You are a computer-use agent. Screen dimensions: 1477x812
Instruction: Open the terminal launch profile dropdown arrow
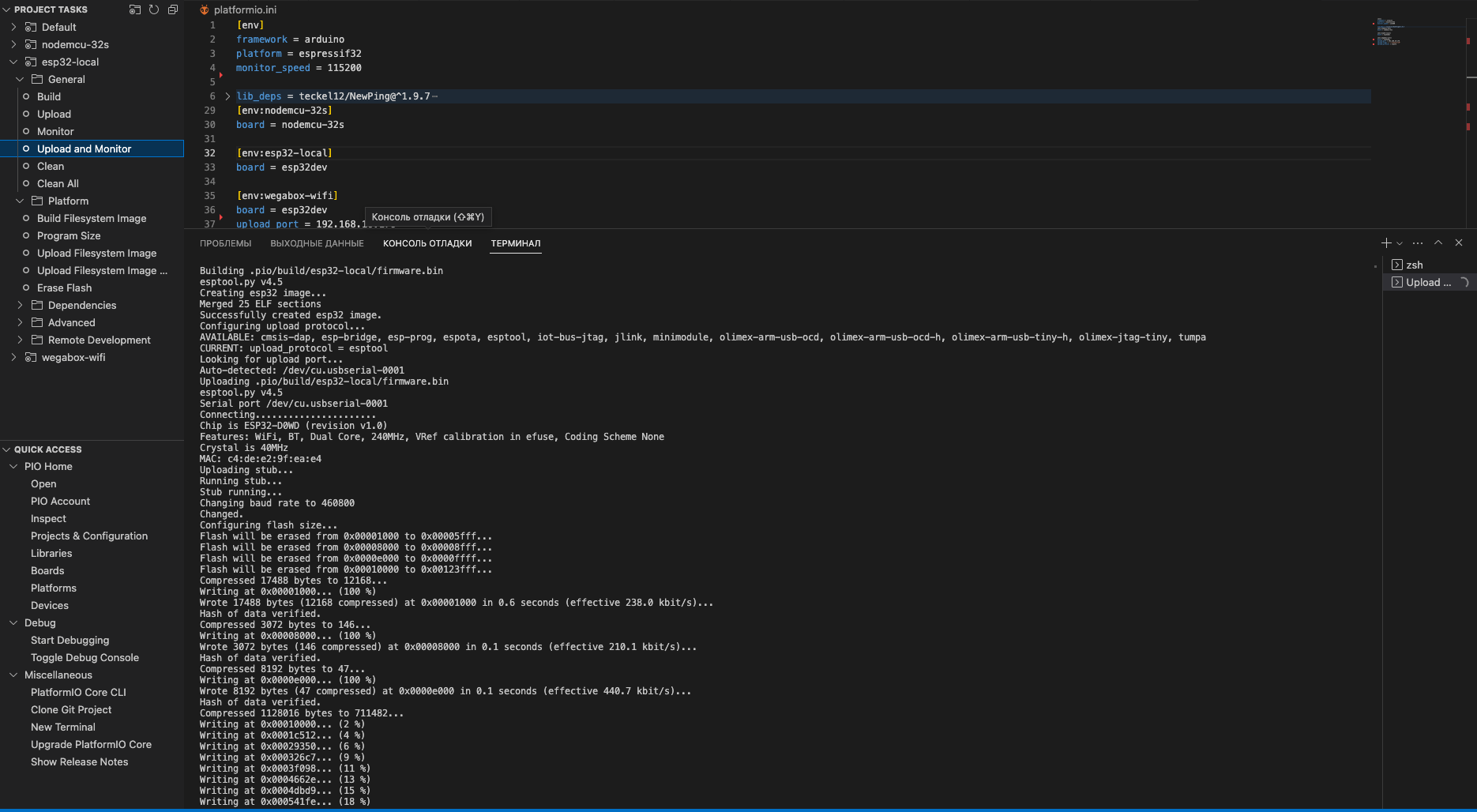click(x=1400, y=243)
